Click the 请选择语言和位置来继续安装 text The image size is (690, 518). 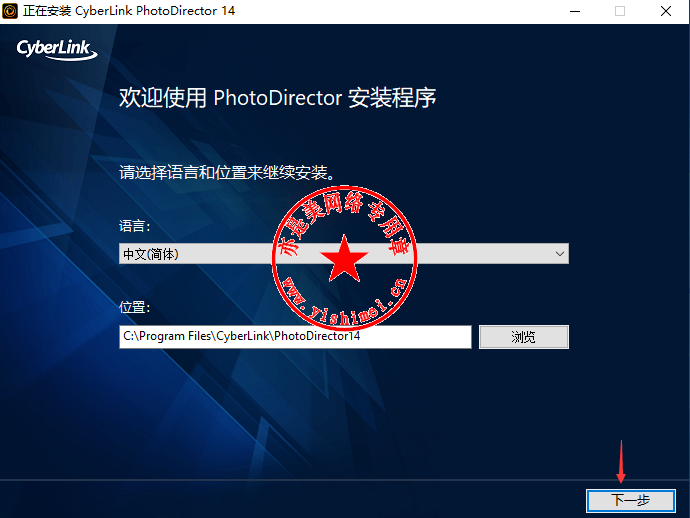pyautogui.click(x=228, y=173)
